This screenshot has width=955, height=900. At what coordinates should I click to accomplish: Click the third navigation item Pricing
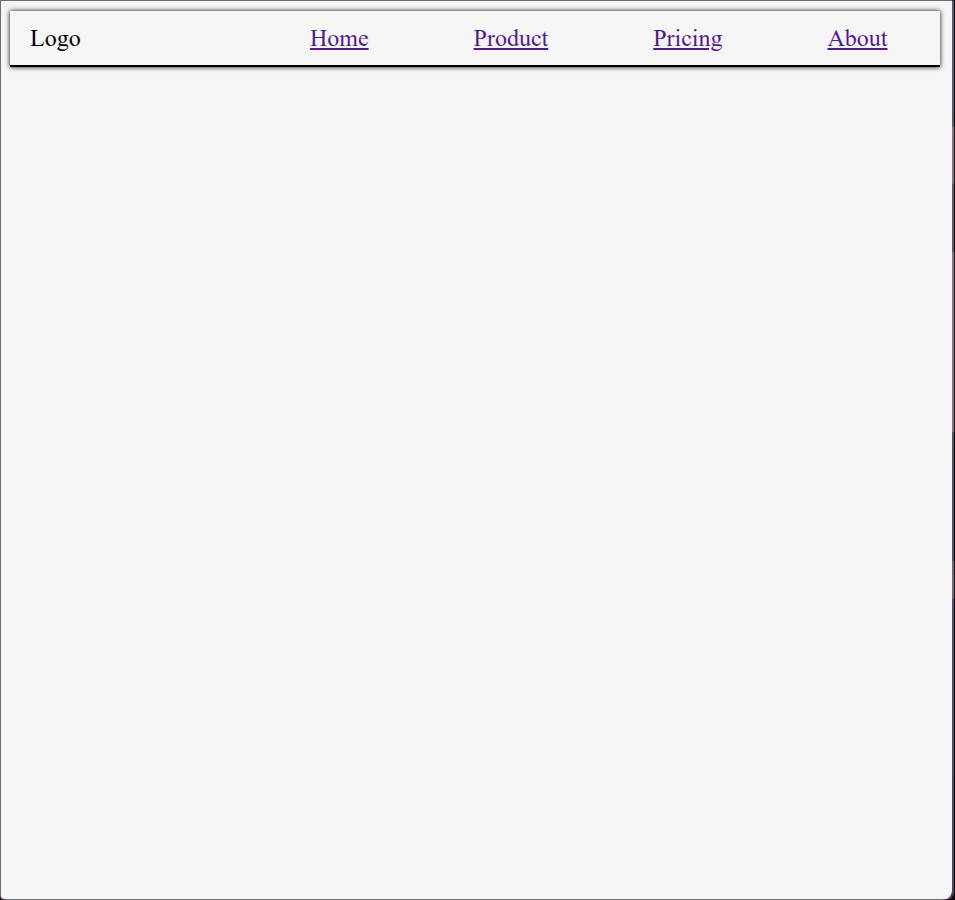click(x=688, y=39)
